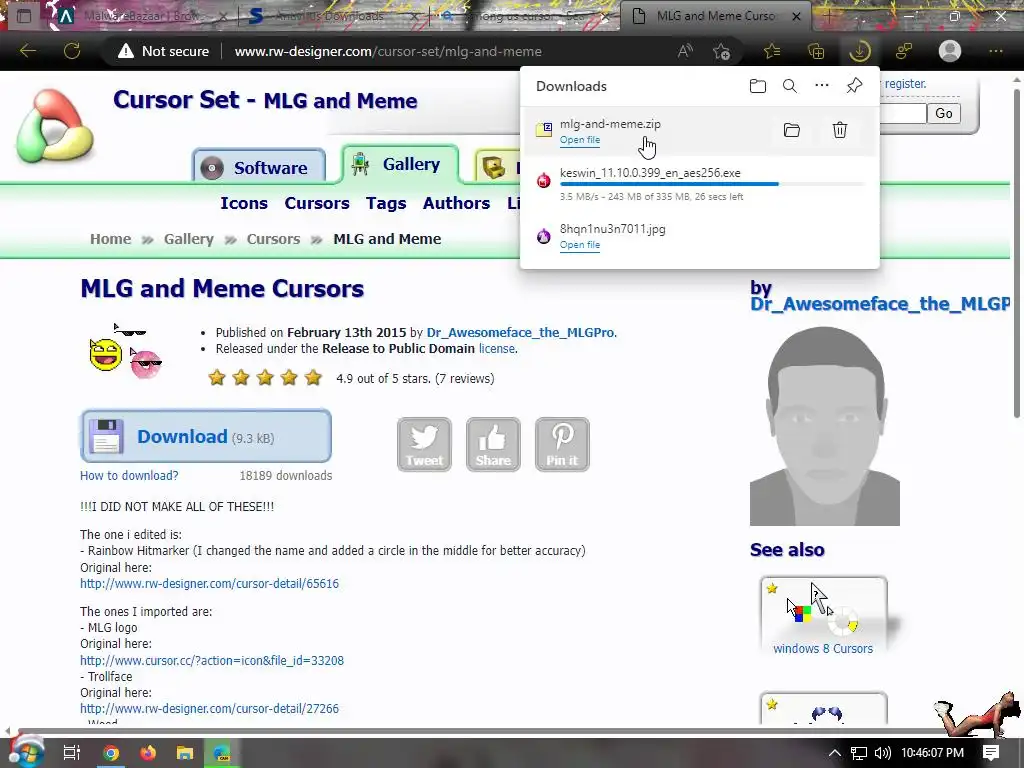The image size is (1024, 768).
Task: Click the browser profile avatar
Action: coord(950,51)
